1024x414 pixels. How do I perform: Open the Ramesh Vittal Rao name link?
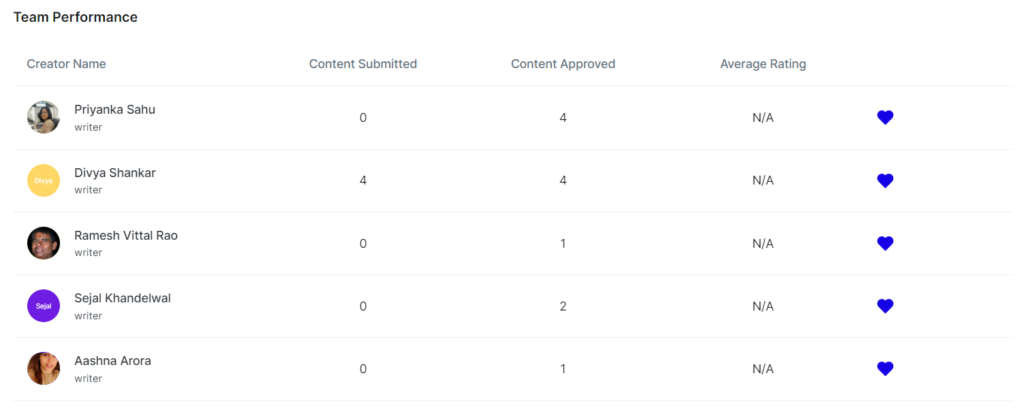(126, 236)
